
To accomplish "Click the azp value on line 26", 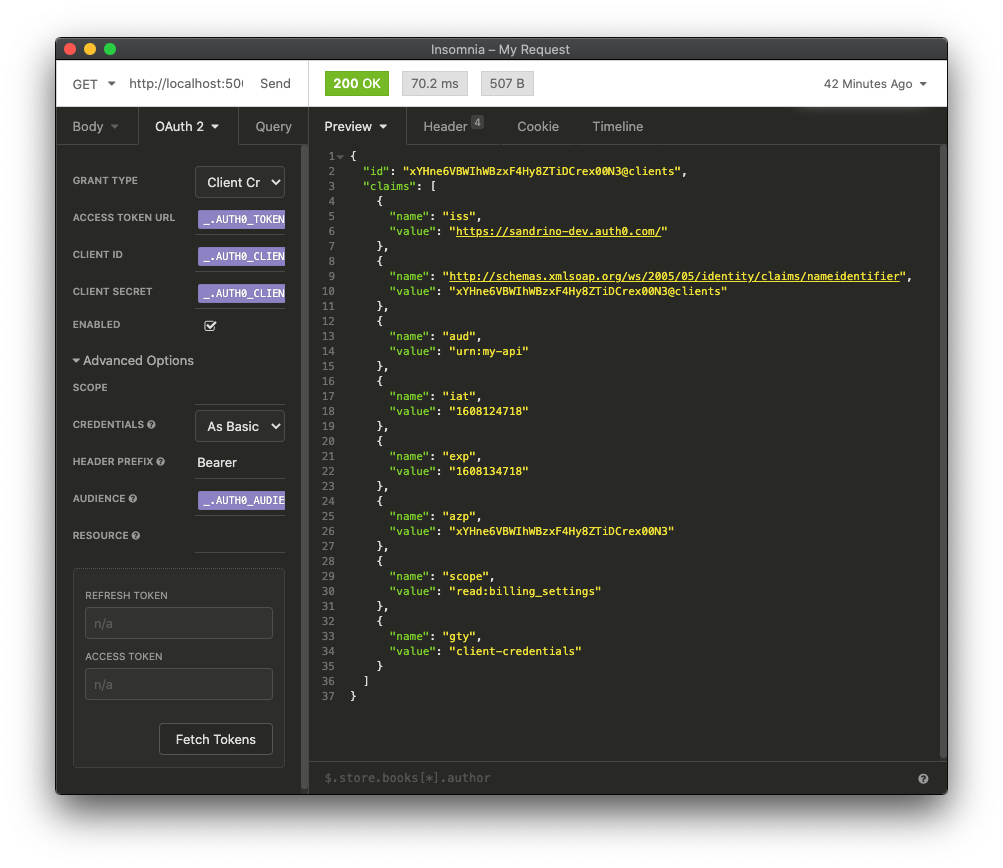I will click(x=562, y=532).
